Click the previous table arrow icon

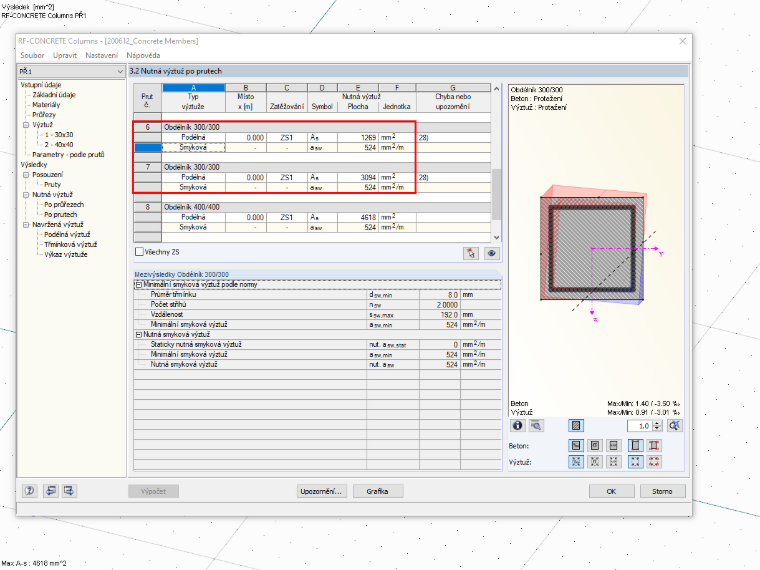click(50, 491)
